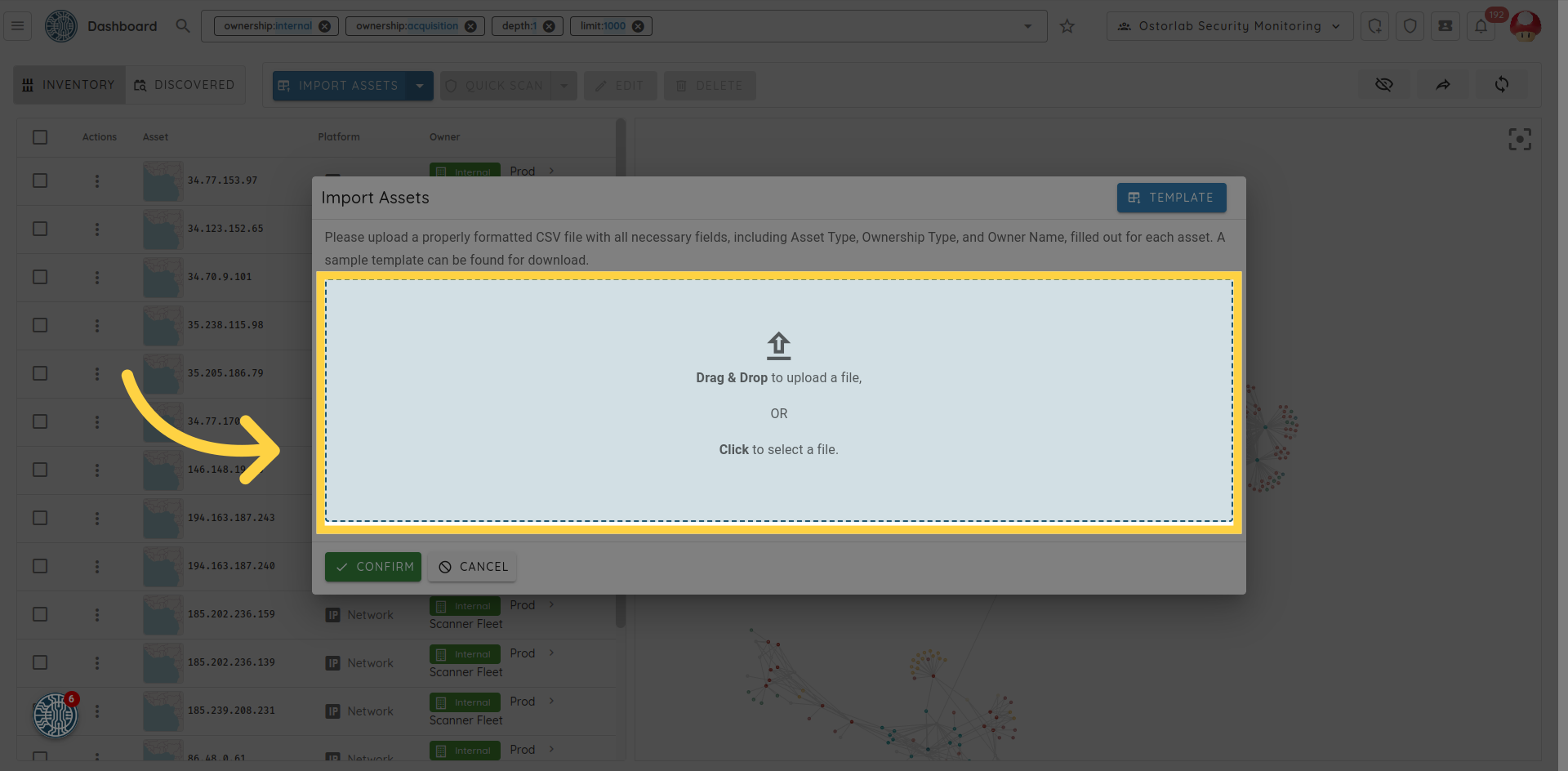Viewport: 1568px width, 771px height.
Task: Switch to the Inventory tab
Action: (x=69, y=85)
